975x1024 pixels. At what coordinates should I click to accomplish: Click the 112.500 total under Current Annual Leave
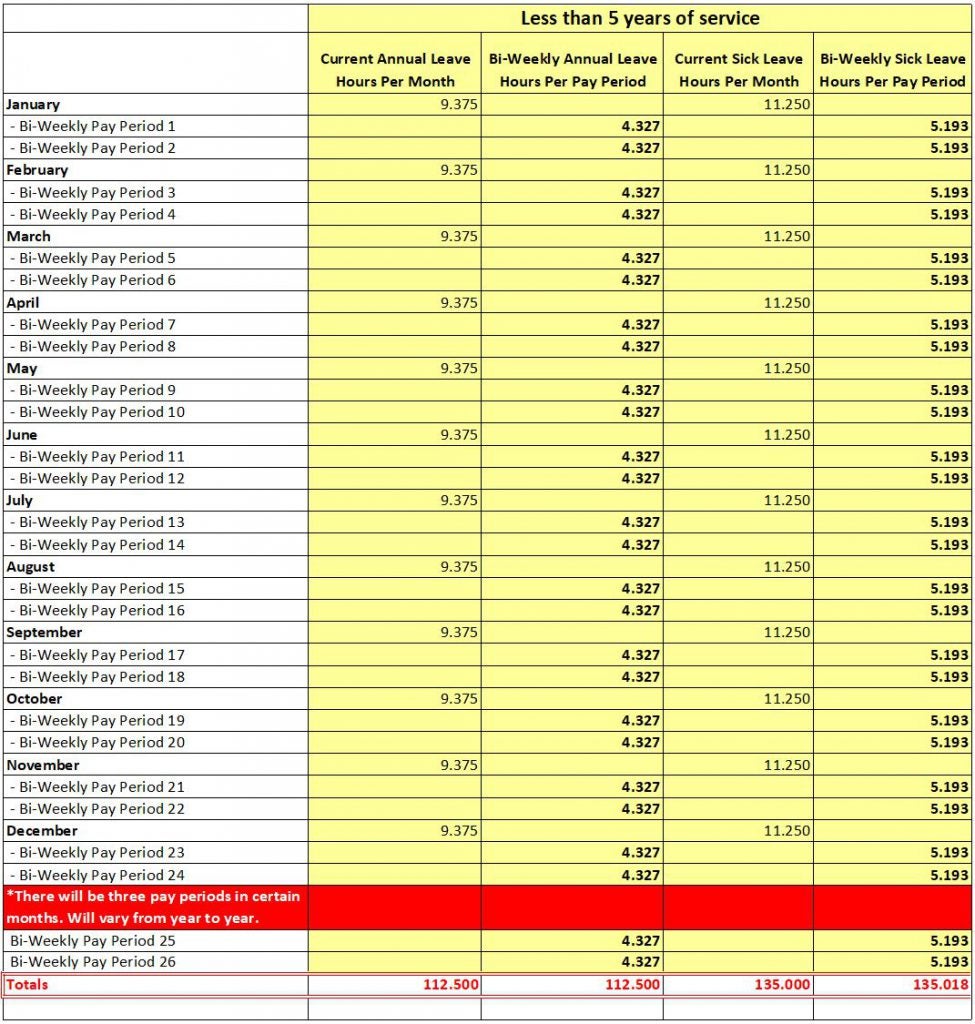(451, 985)
